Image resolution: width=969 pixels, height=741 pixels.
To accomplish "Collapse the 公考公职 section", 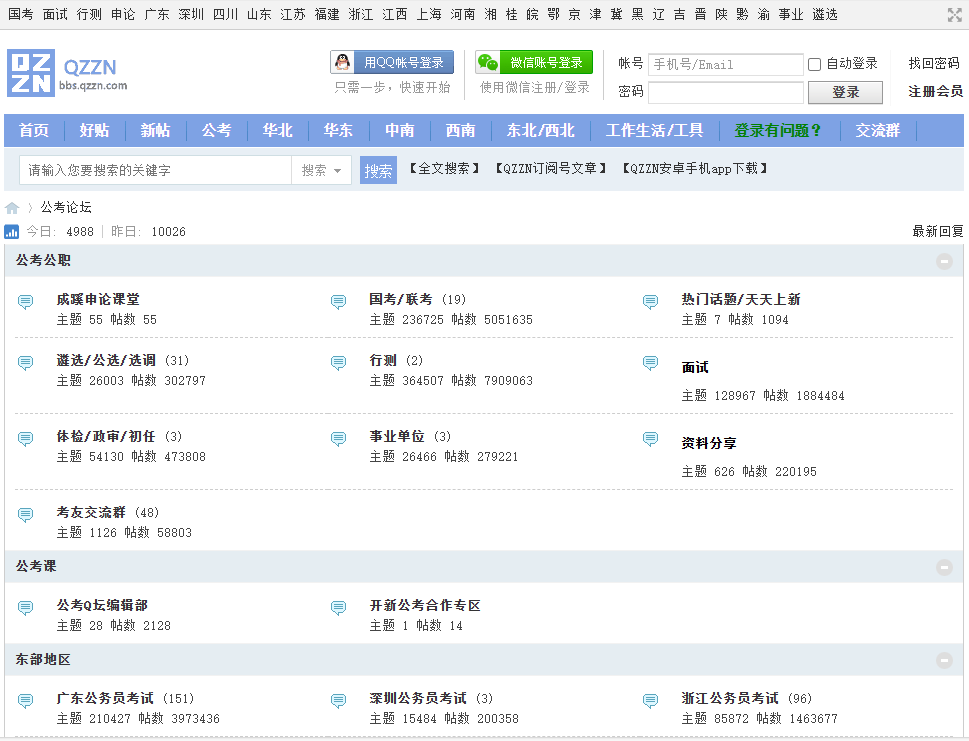I will [944, 261].
